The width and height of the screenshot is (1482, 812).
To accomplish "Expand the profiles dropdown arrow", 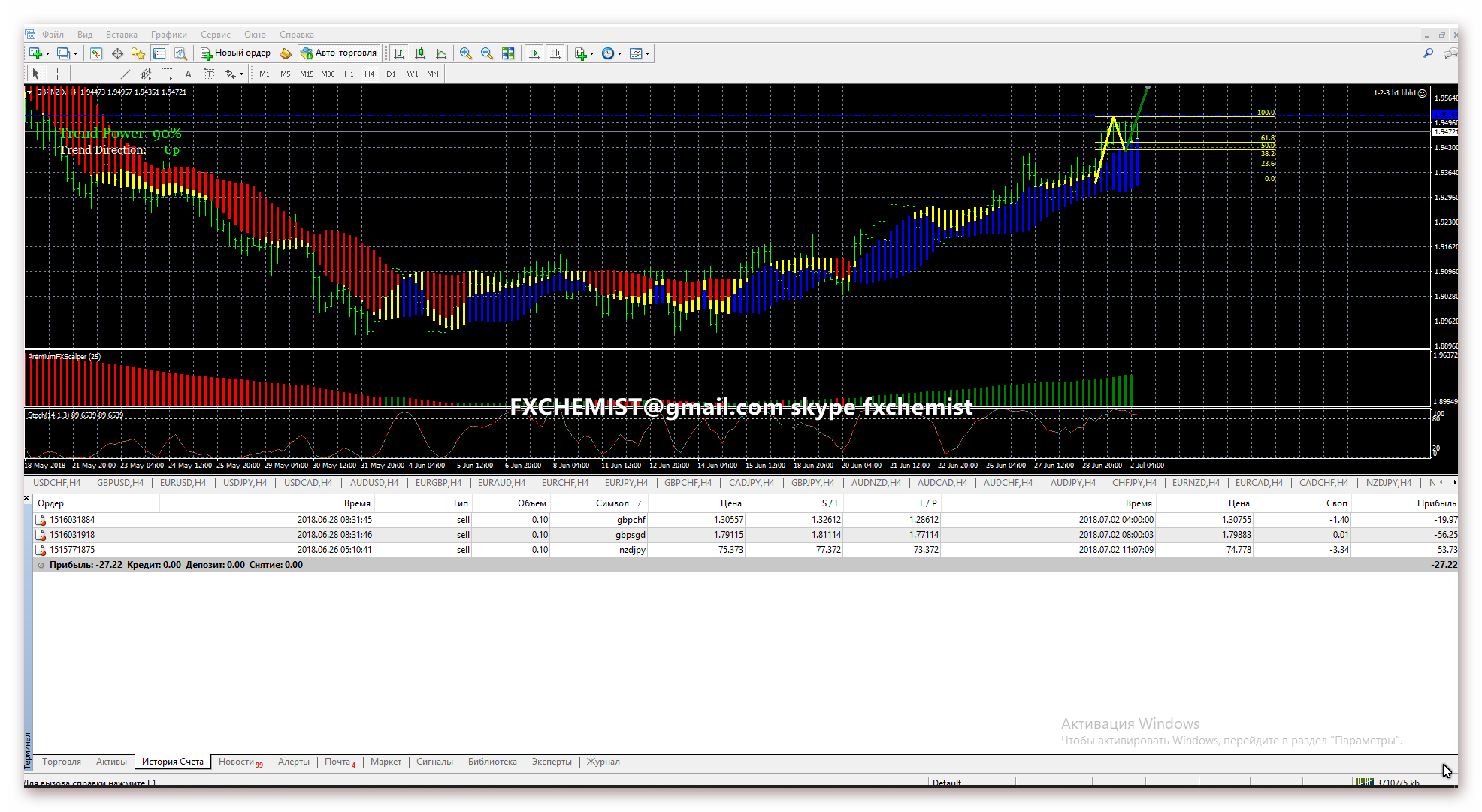I will (75, 54).
